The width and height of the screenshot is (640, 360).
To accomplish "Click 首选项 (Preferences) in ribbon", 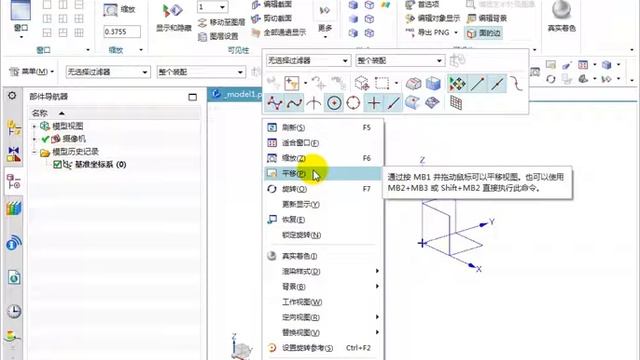I will tap(422, 4).
